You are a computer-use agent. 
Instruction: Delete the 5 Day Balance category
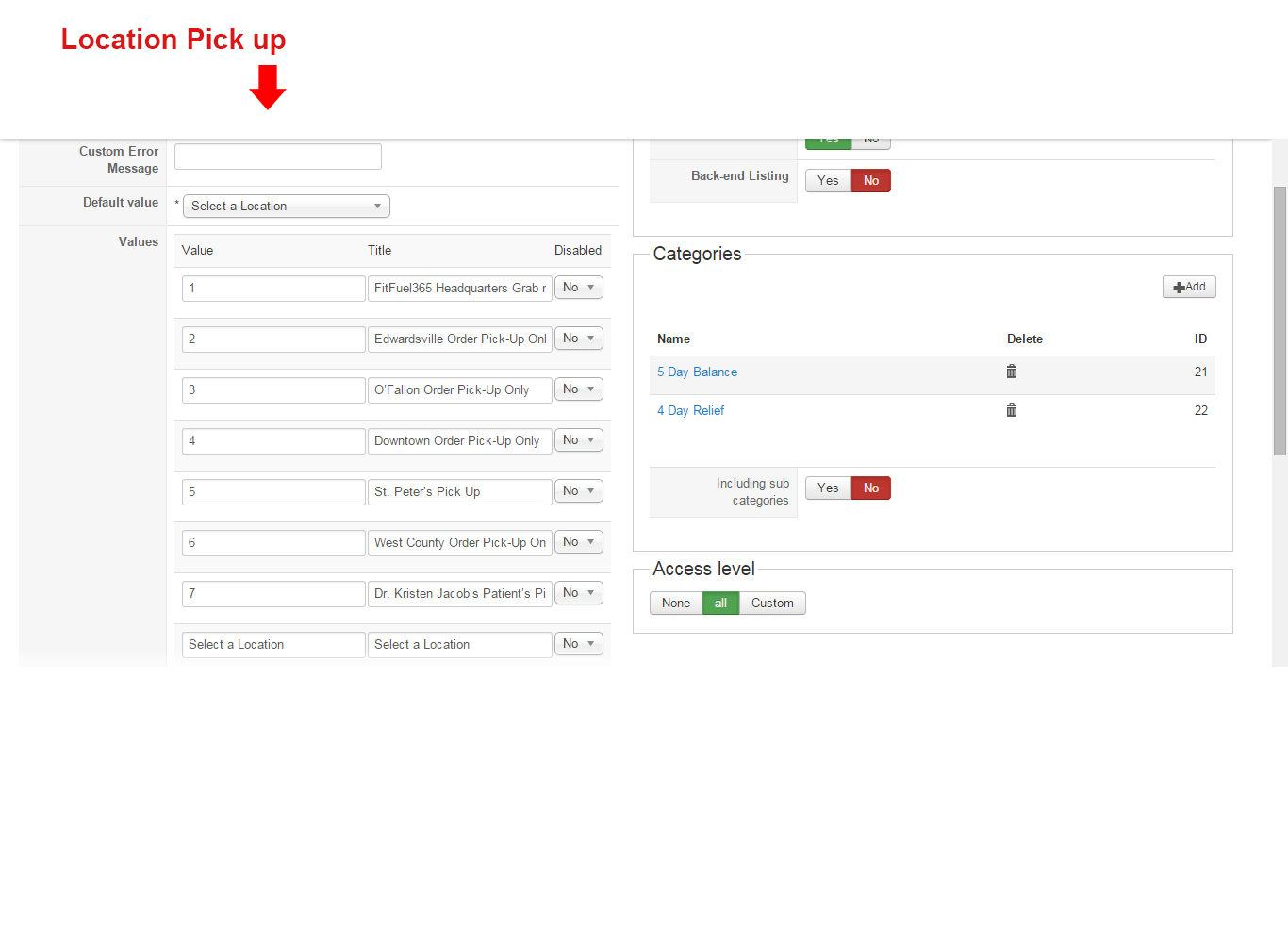pos(1012,372)
